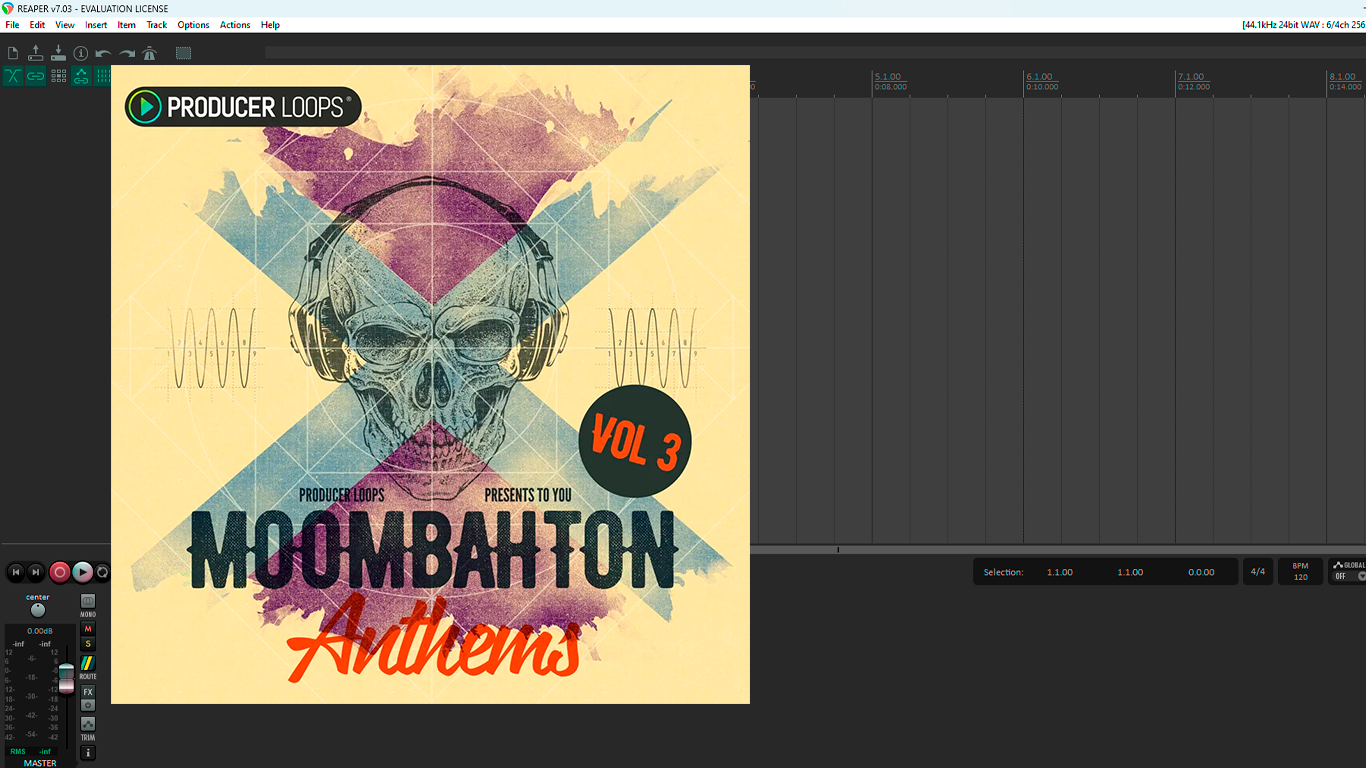Viewport: 1366px width, 768px height.
Task: Click the Undo arrow icon
Action: 103,53
